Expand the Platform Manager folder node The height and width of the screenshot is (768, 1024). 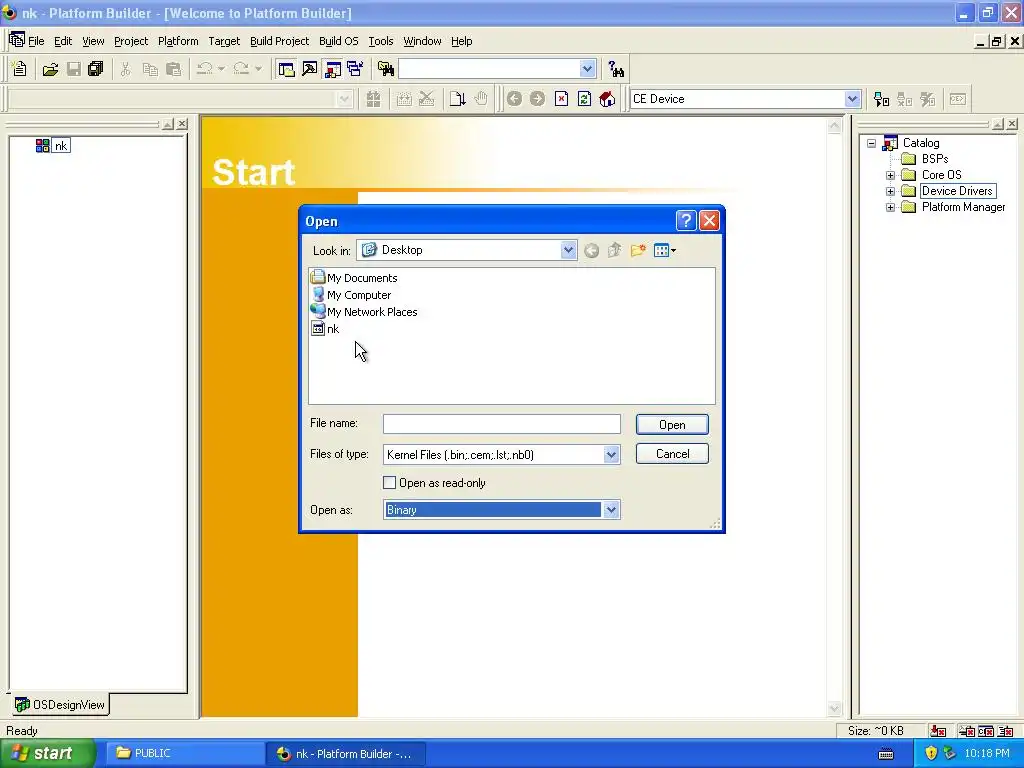(890, 207)
